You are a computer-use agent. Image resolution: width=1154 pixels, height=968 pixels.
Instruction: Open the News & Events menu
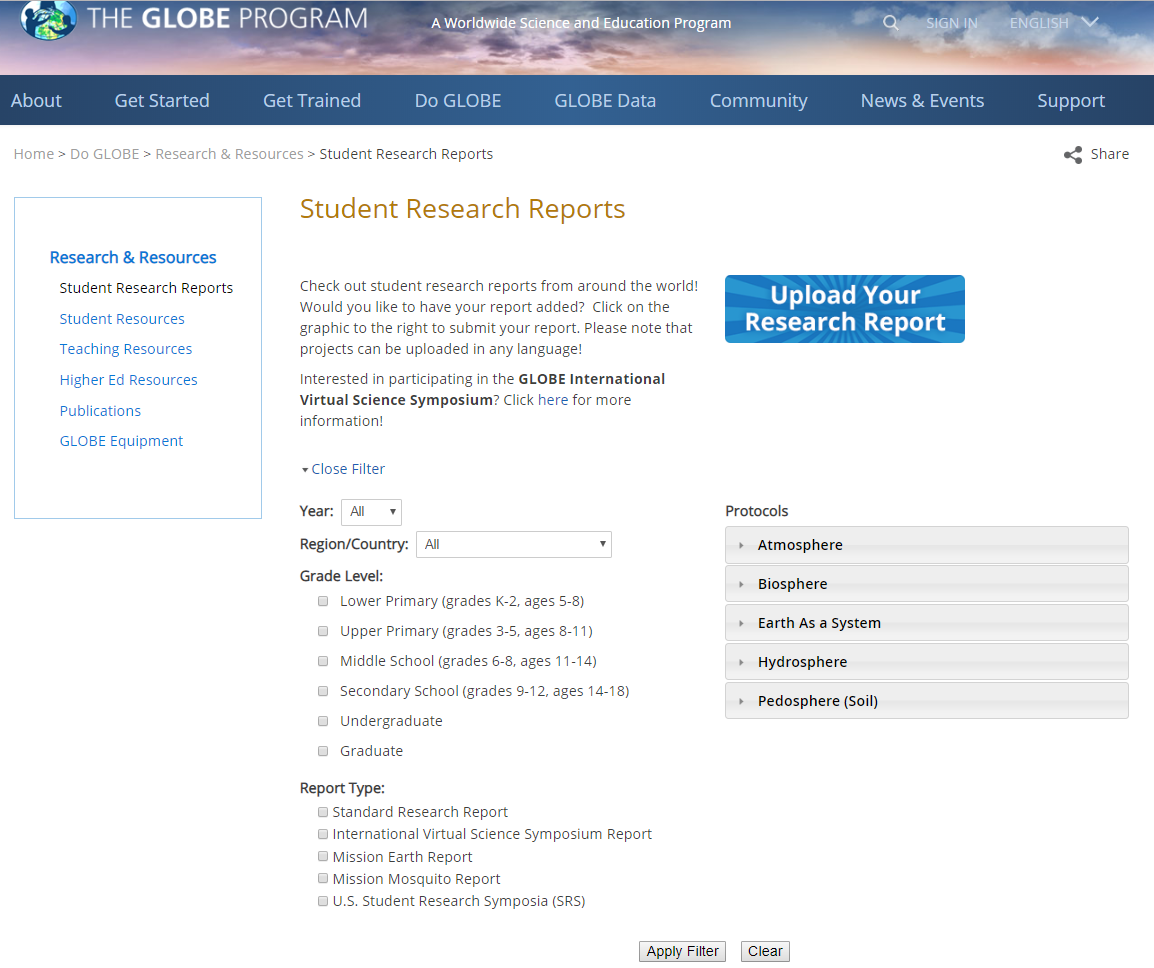click(x=922, y=100)
